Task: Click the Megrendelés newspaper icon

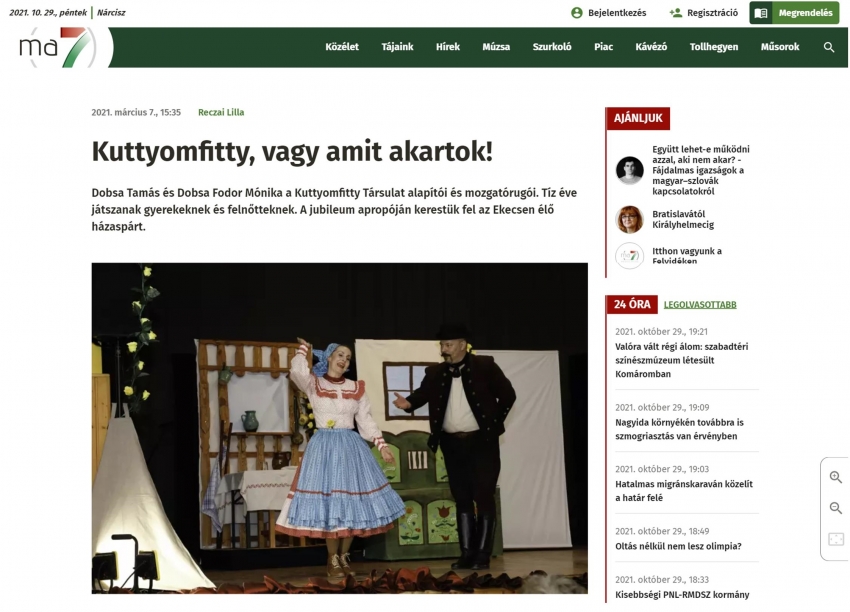Action: (761, 13)
